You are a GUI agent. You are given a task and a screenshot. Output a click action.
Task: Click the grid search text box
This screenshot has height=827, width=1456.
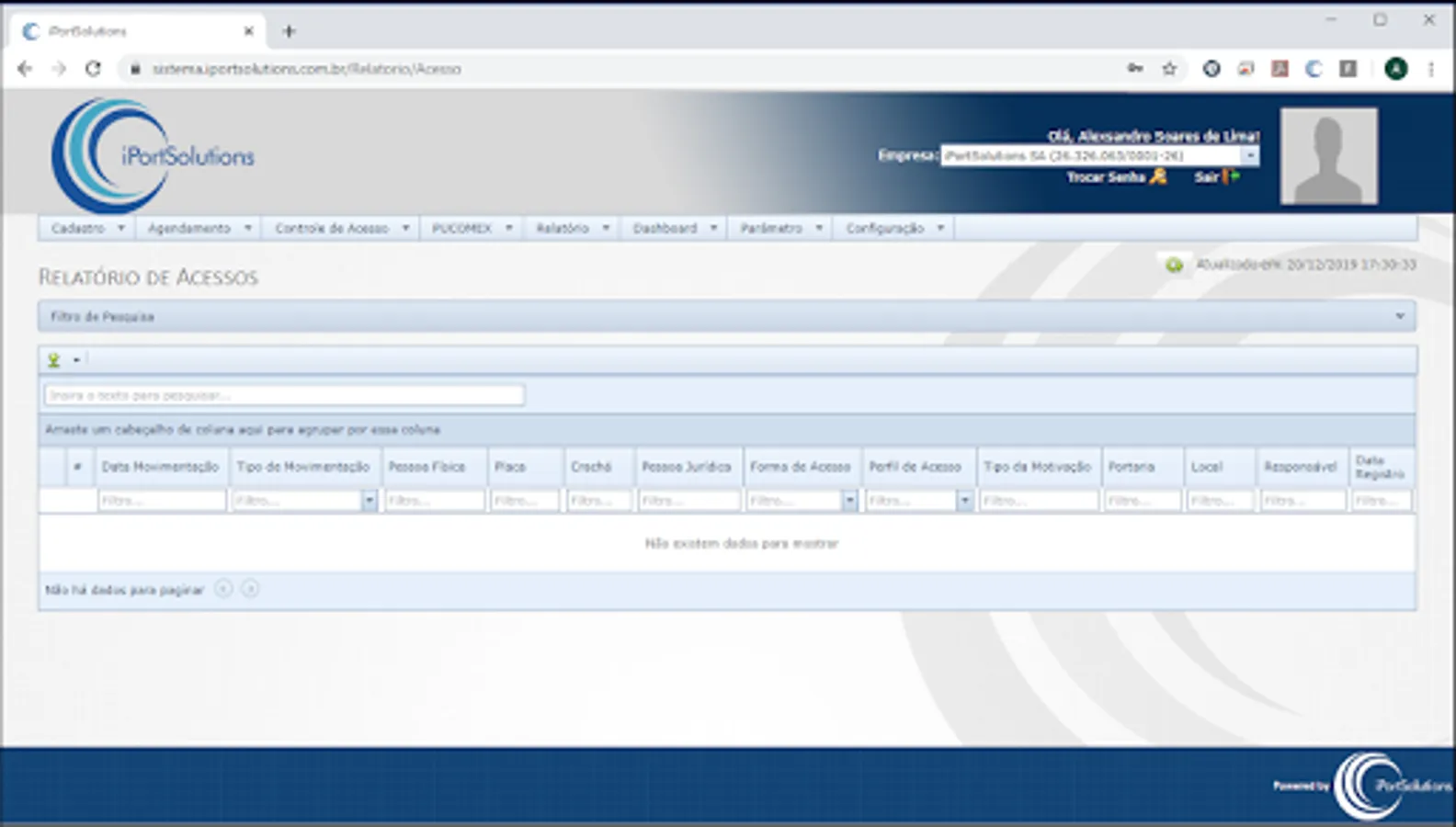point(285,395)
